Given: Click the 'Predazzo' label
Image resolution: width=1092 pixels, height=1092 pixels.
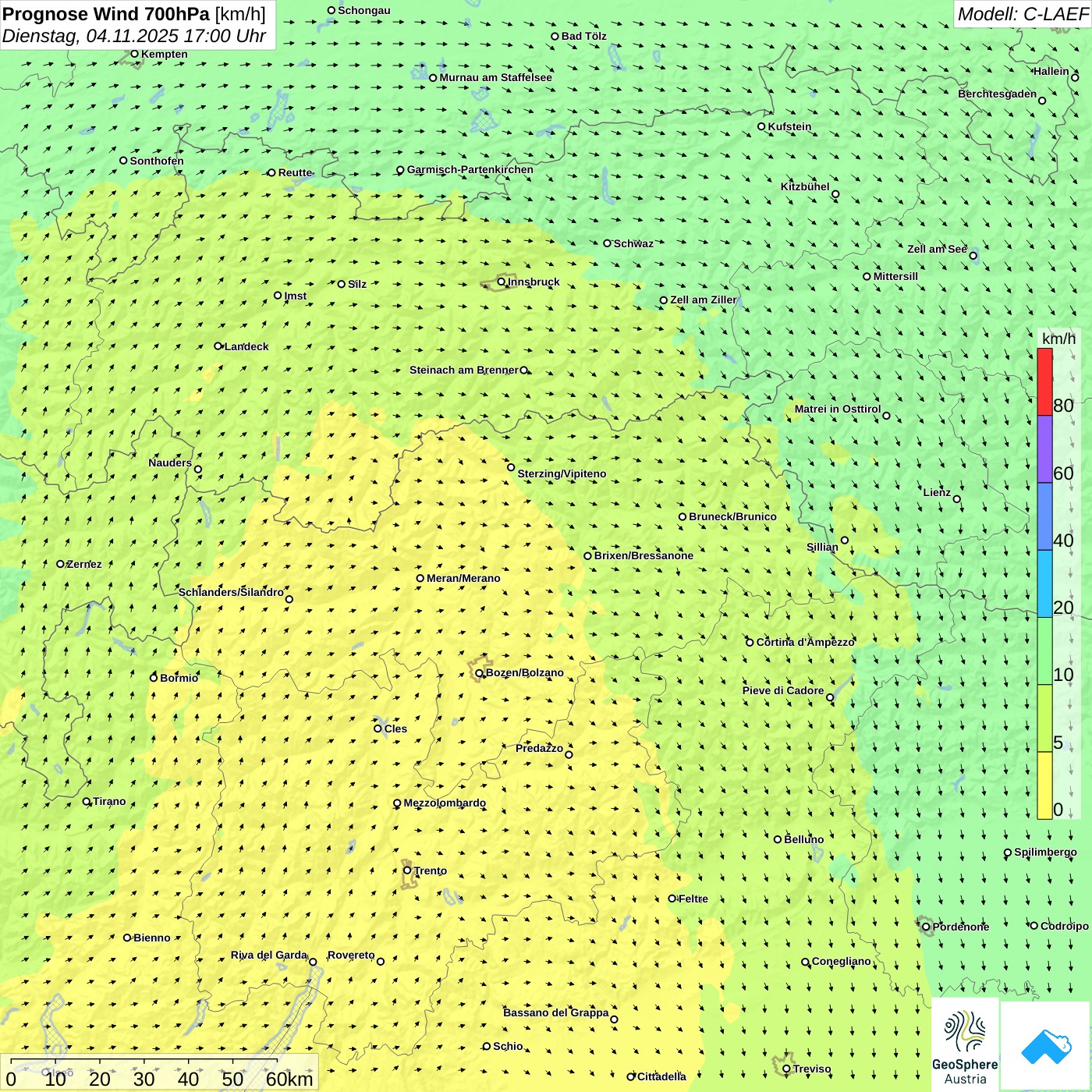Looking at the screenshot, I should tap(539, 748).
